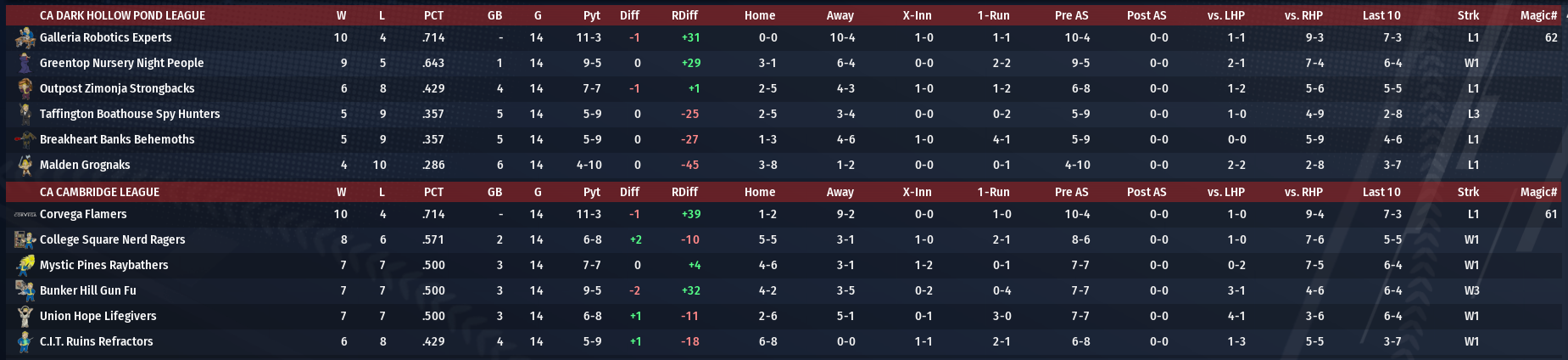The image size is (1568, 360).
Task: Sort Dark Hollow Pond League by PCT
Action: point(433,15)
